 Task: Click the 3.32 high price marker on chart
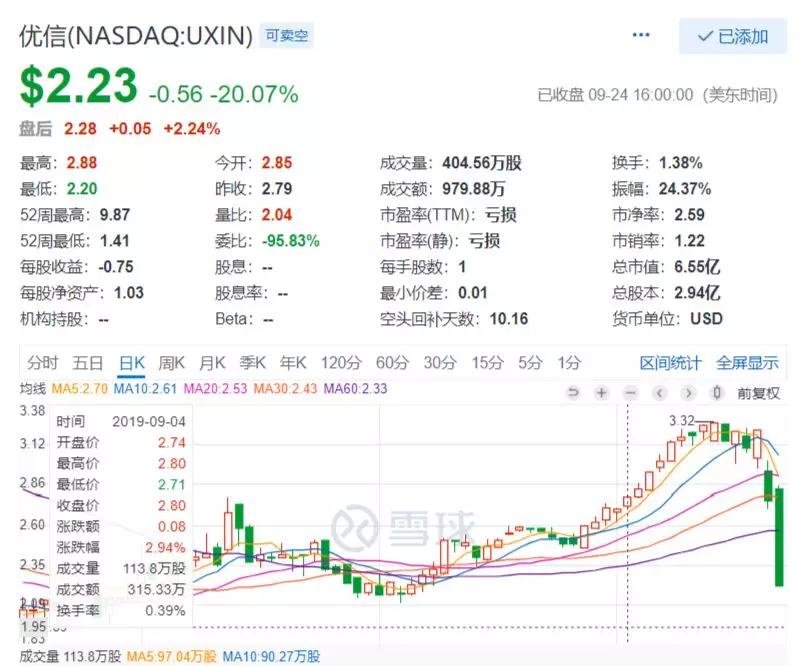tap(682, 421)
